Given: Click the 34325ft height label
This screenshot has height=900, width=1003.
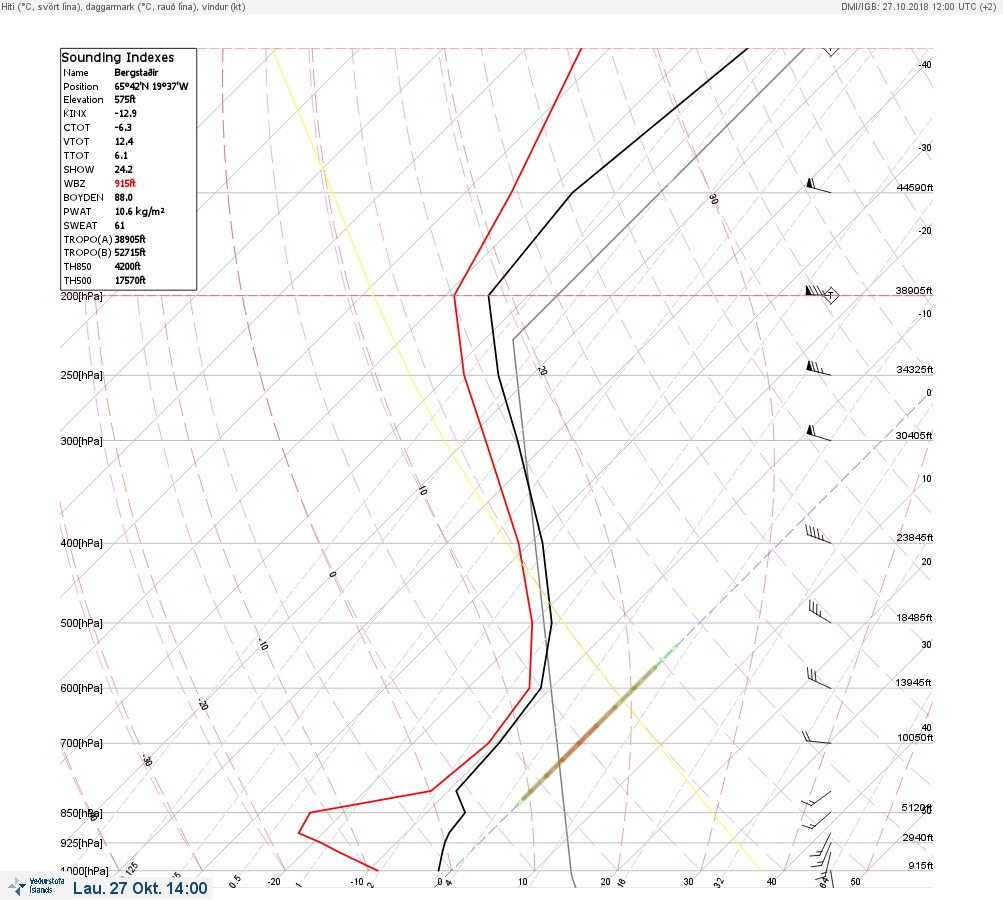Looking at the screenshot, I should click(x=915, y=370).
